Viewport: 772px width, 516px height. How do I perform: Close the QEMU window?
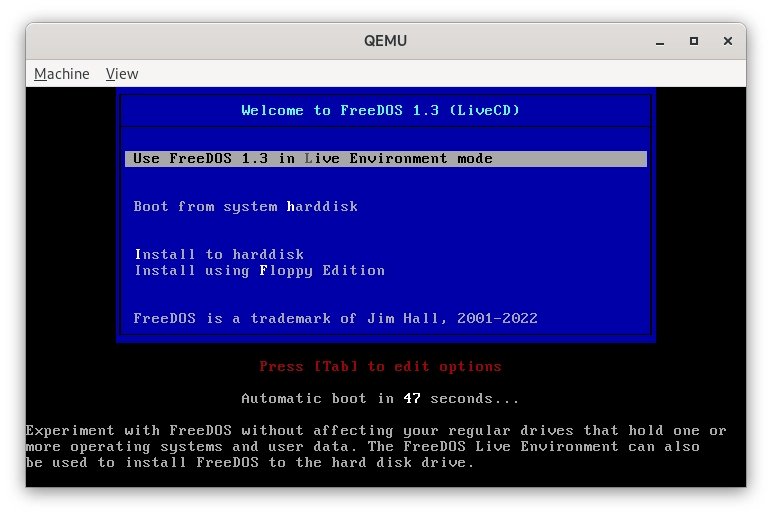pyautogui.click(x=728, y=41)
